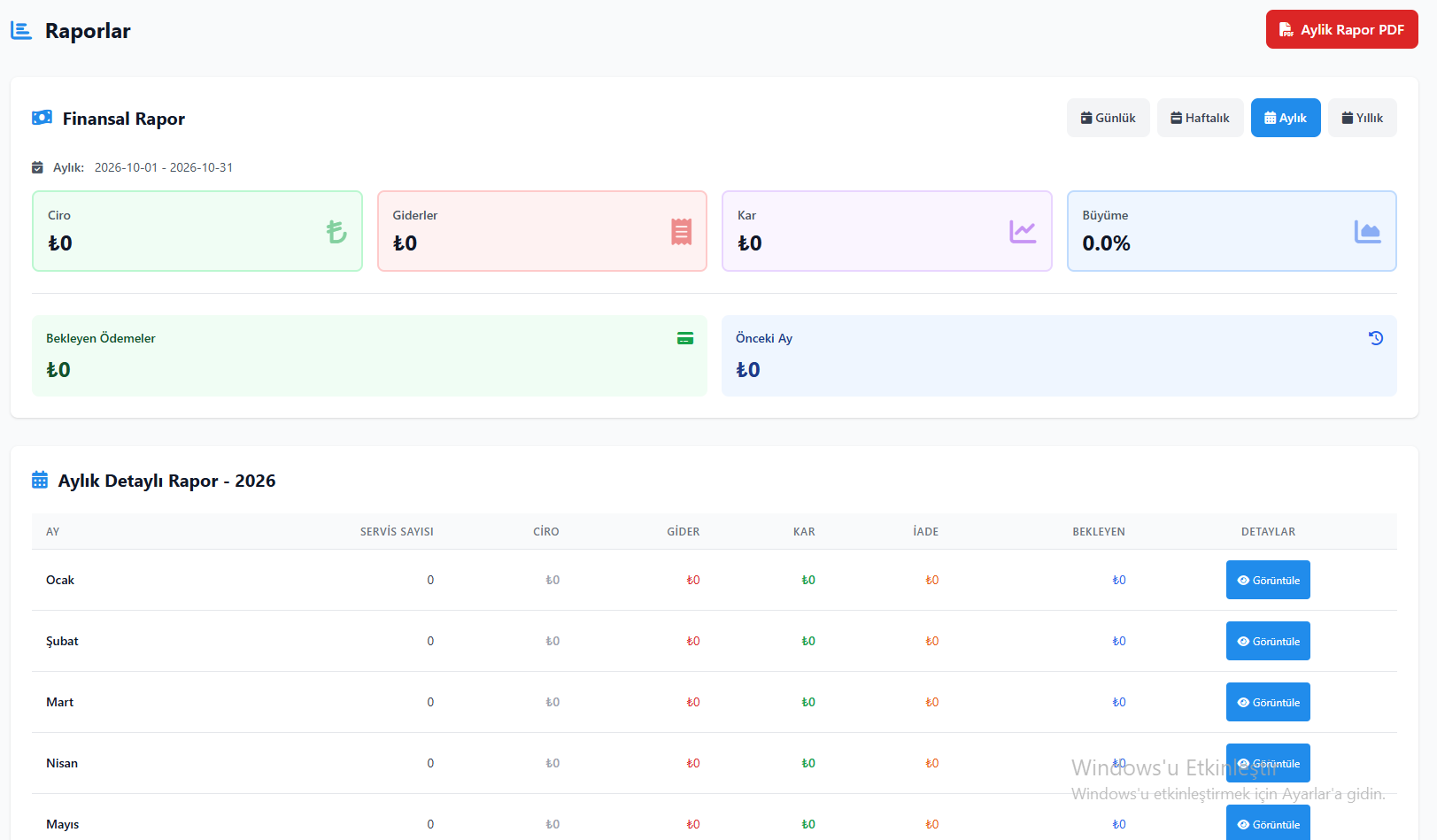This screenshot has height=840, width=1437.
Task: Open Görüntüle for the Şubat row
Action: [x=1268, y=641]
